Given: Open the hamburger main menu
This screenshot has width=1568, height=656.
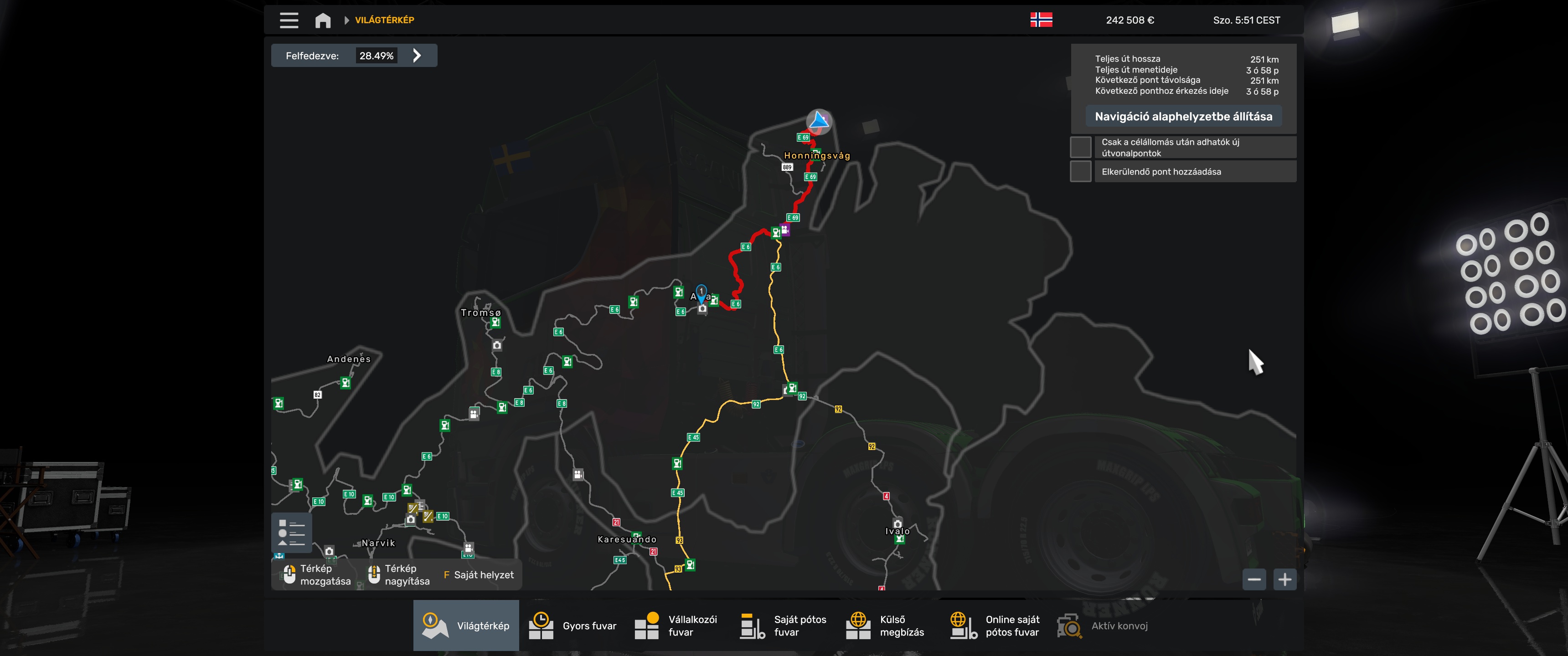Looking at the screenshot, I should click(x=289, y=20).
